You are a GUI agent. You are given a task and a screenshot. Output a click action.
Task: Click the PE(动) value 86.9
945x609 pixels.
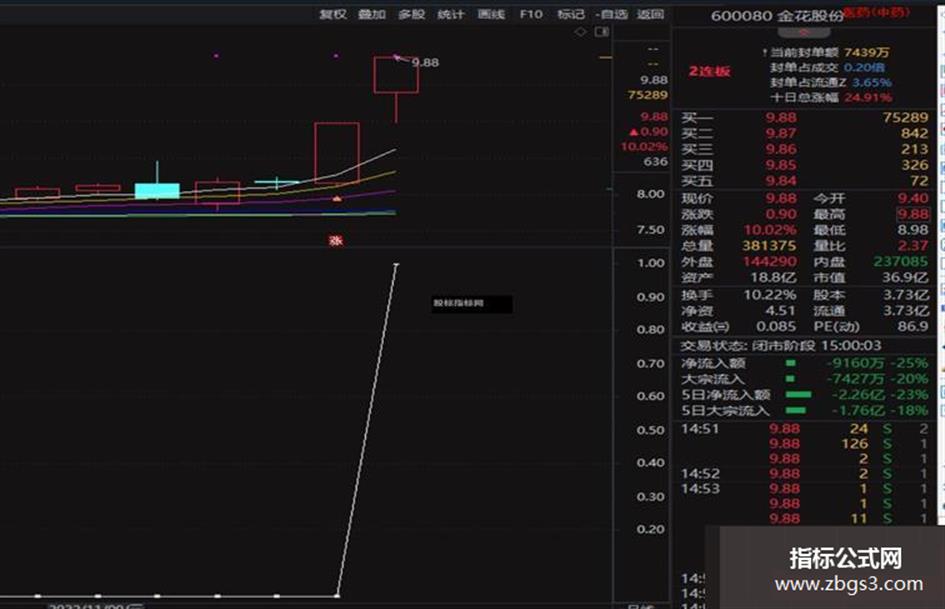click(913, 326)
